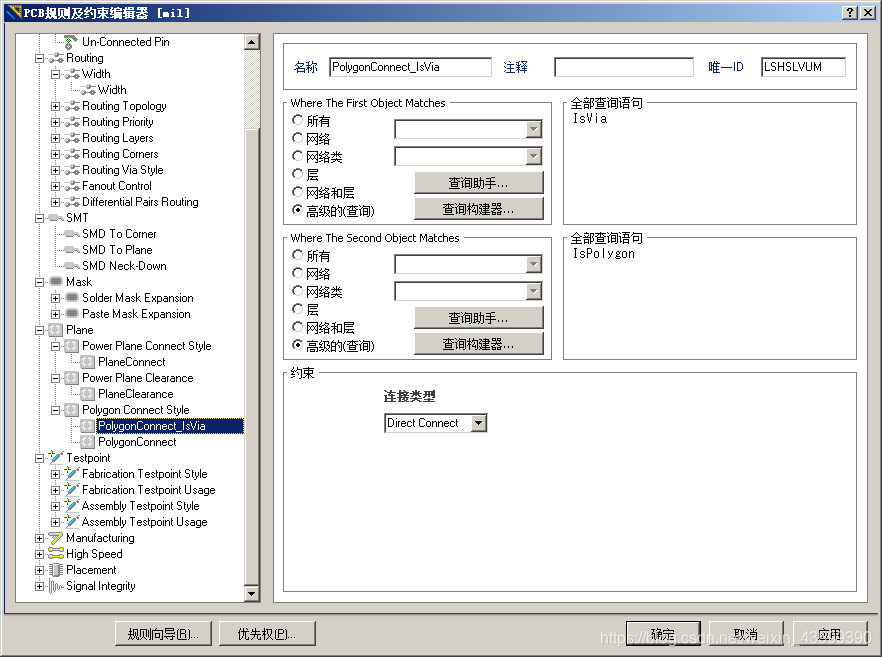Expand the Placement tree node
This screenshot has height=657, width=882.
click(40, 570)
